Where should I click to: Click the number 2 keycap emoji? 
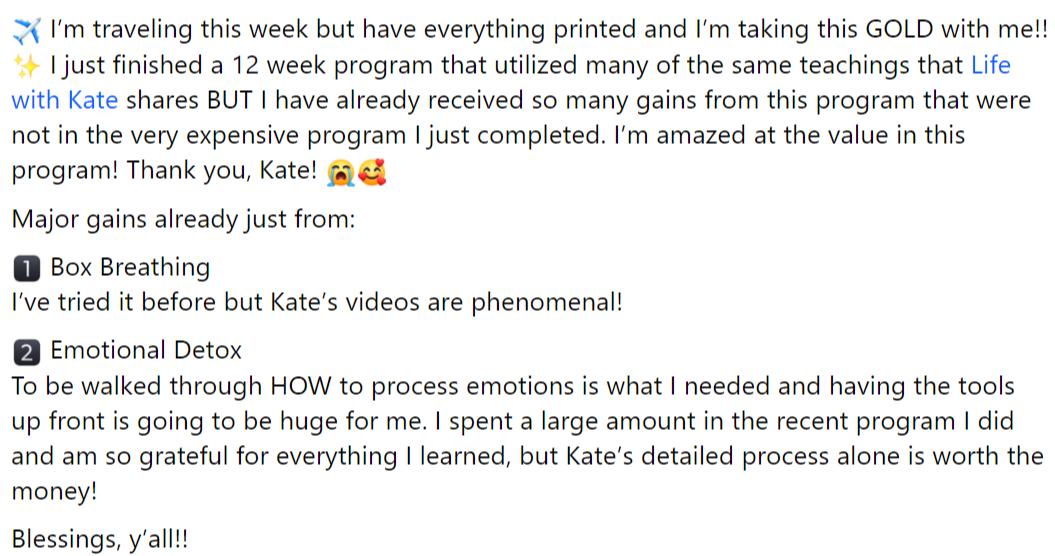pyautogui.click(x=26, y=352)
